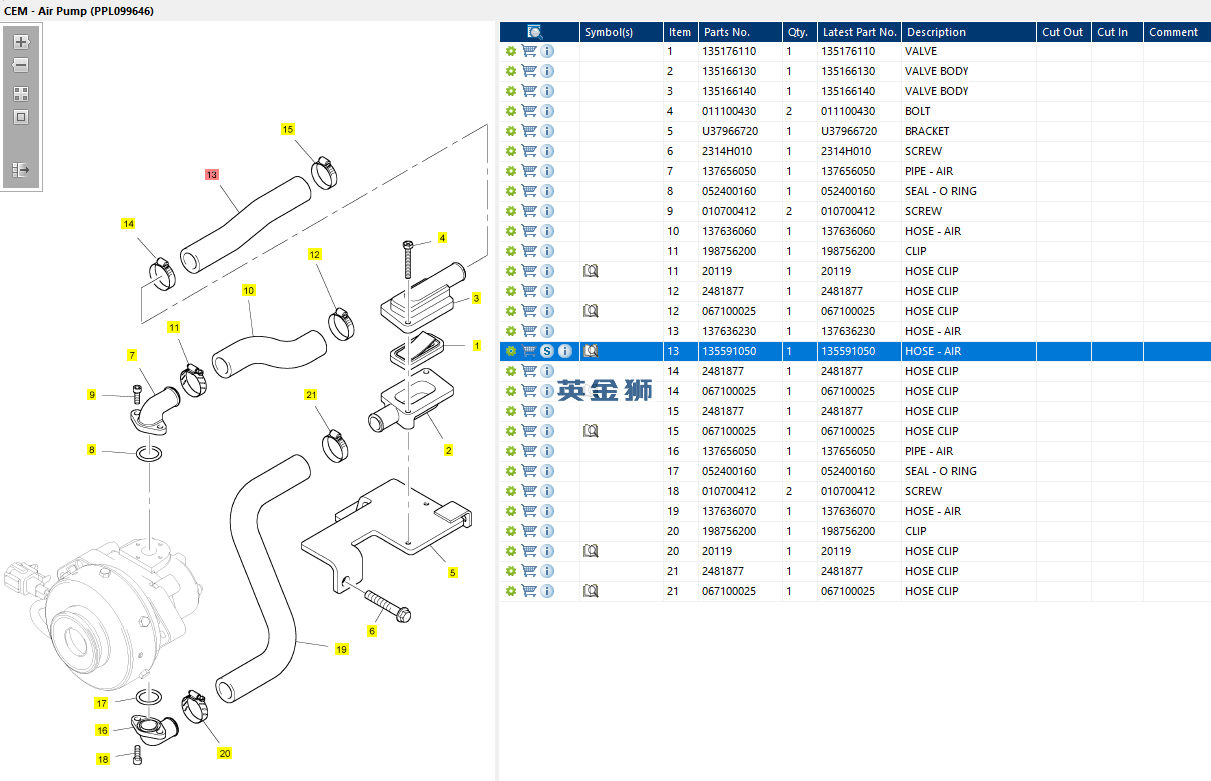Open symbol icon for item 20 part 20119

tap(590, 551)
